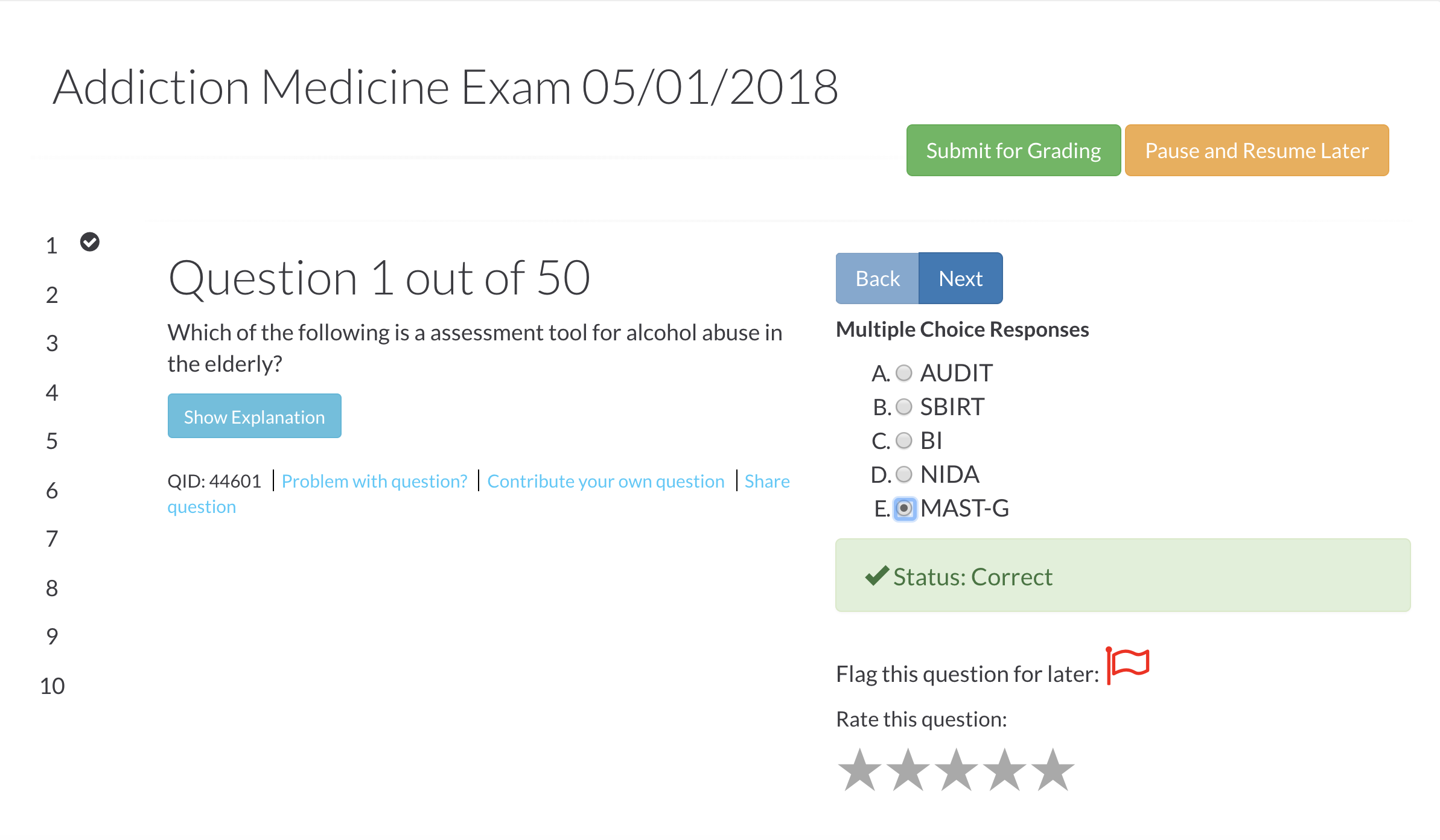Advance with the Next button

coord(960,278)
